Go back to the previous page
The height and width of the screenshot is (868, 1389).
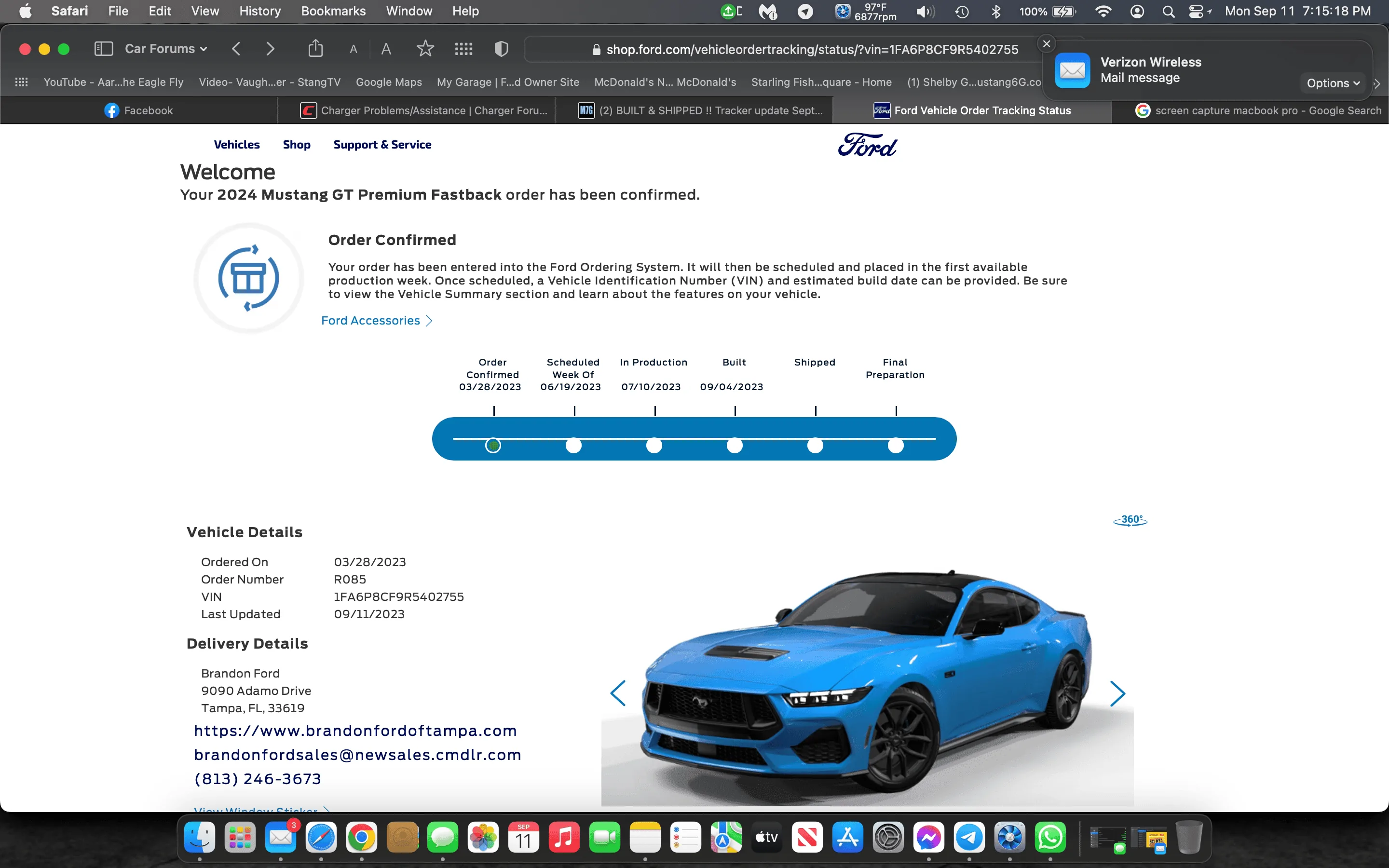pyautogui.click(x=236, y=49)
